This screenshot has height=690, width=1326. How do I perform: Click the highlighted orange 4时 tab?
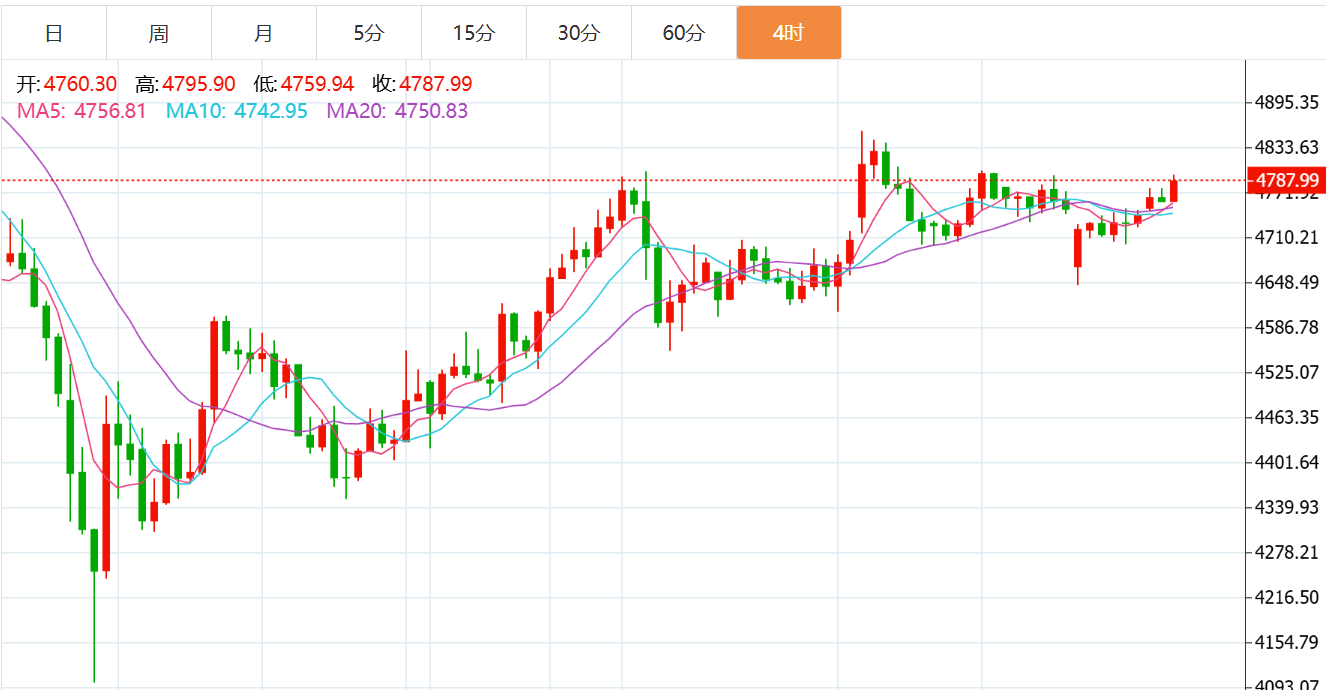(x=788, y=33)
